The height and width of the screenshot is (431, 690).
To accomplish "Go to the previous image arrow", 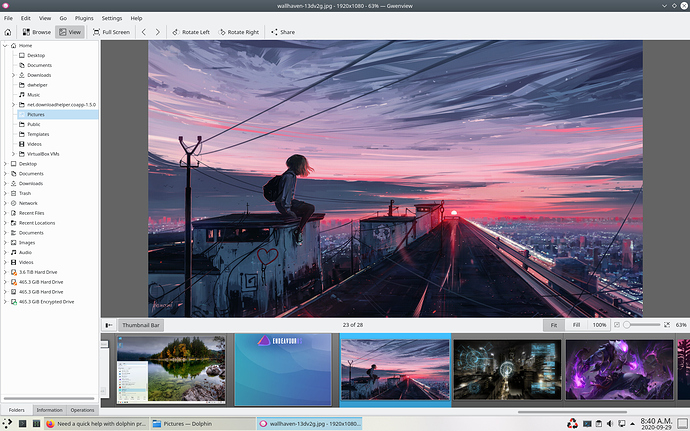I will tap(144, 32).
